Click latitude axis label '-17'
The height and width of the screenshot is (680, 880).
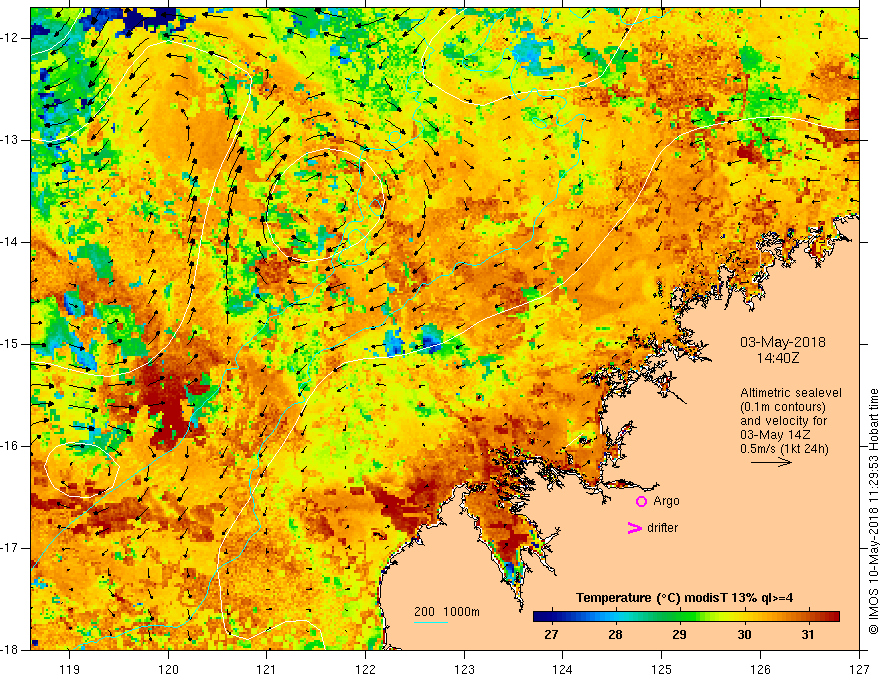click(10, 548)
